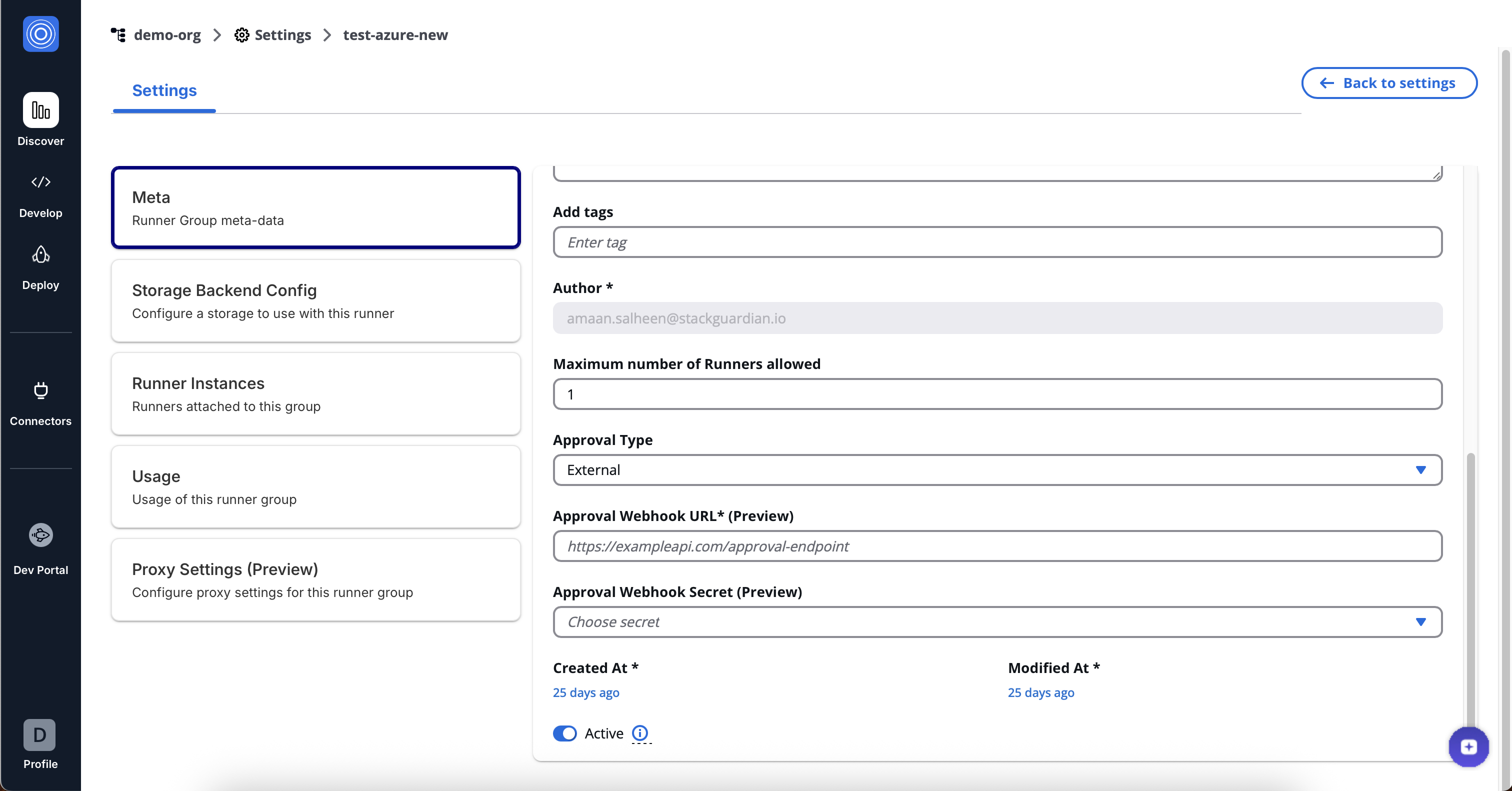Disable the Active toggle
This screenshot has width=1512, height=791.
[564, 733]
